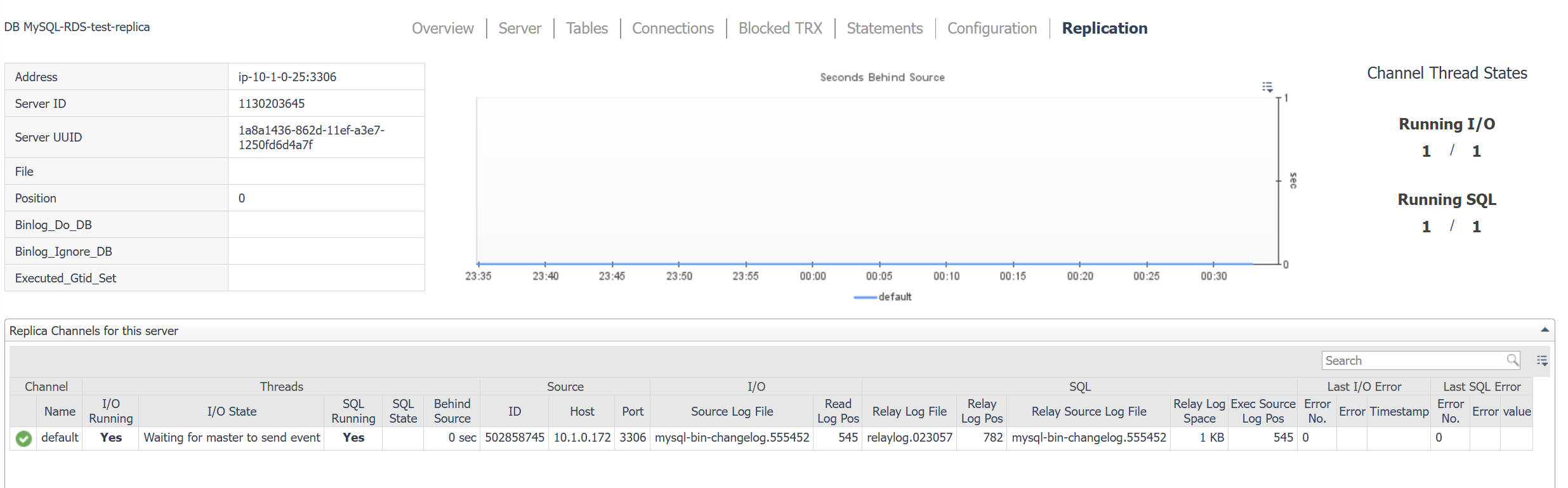
Task: Select the Blocked TRX tab
Action: [x=780, y=29]
